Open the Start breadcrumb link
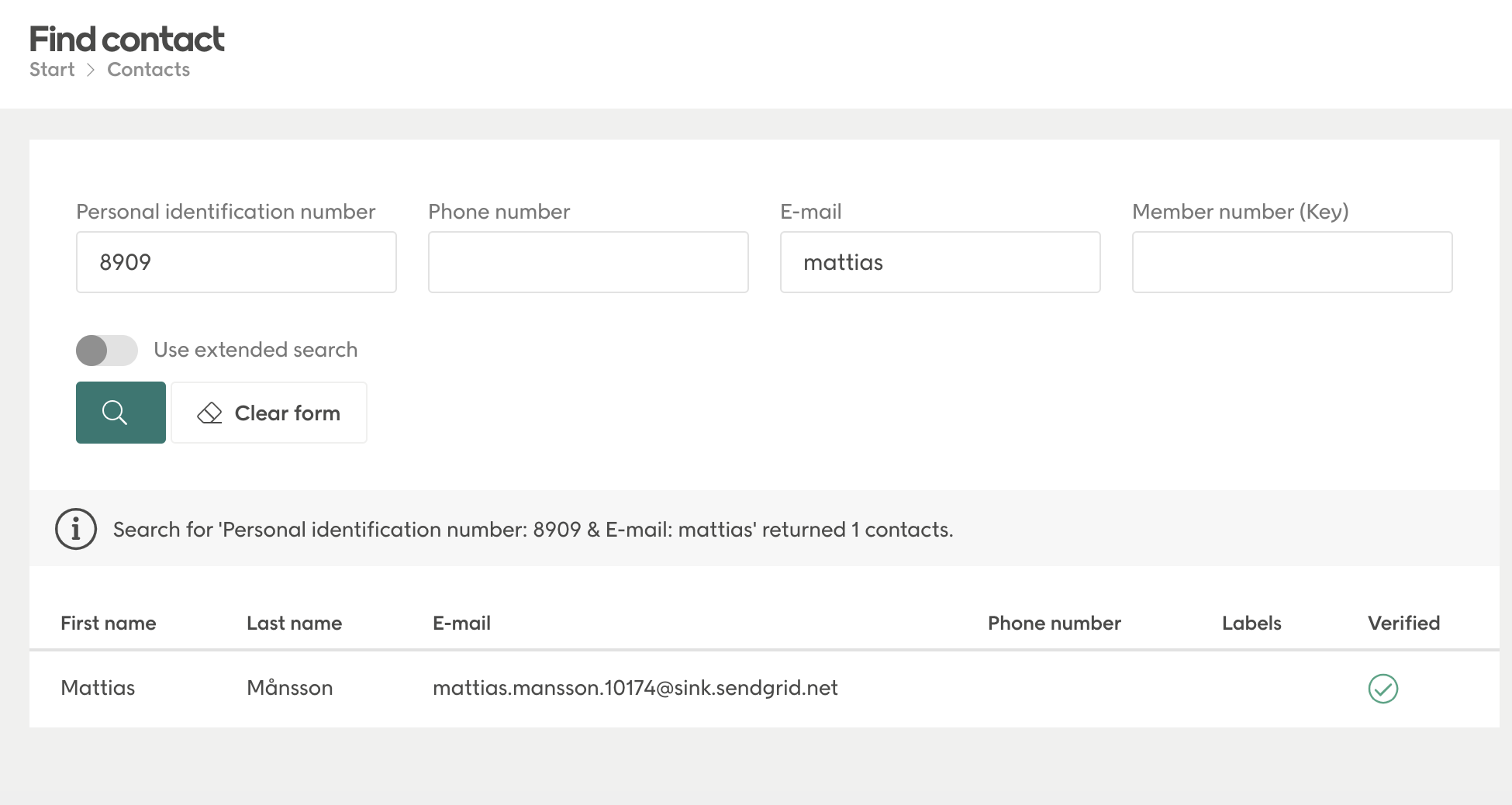 pos(51,70)
